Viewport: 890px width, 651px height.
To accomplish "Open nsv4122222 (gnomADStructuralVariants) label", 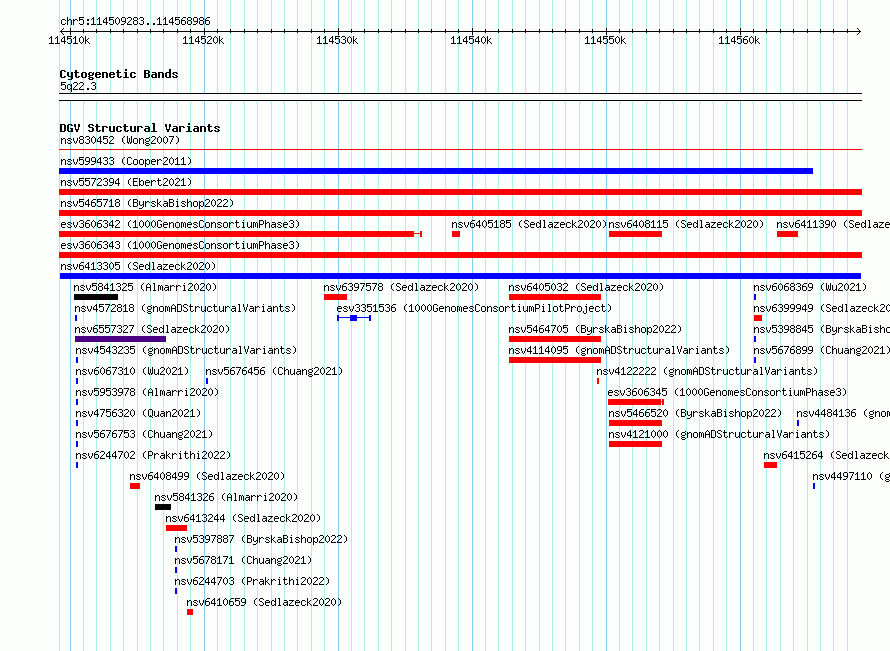I will (707, 371).
